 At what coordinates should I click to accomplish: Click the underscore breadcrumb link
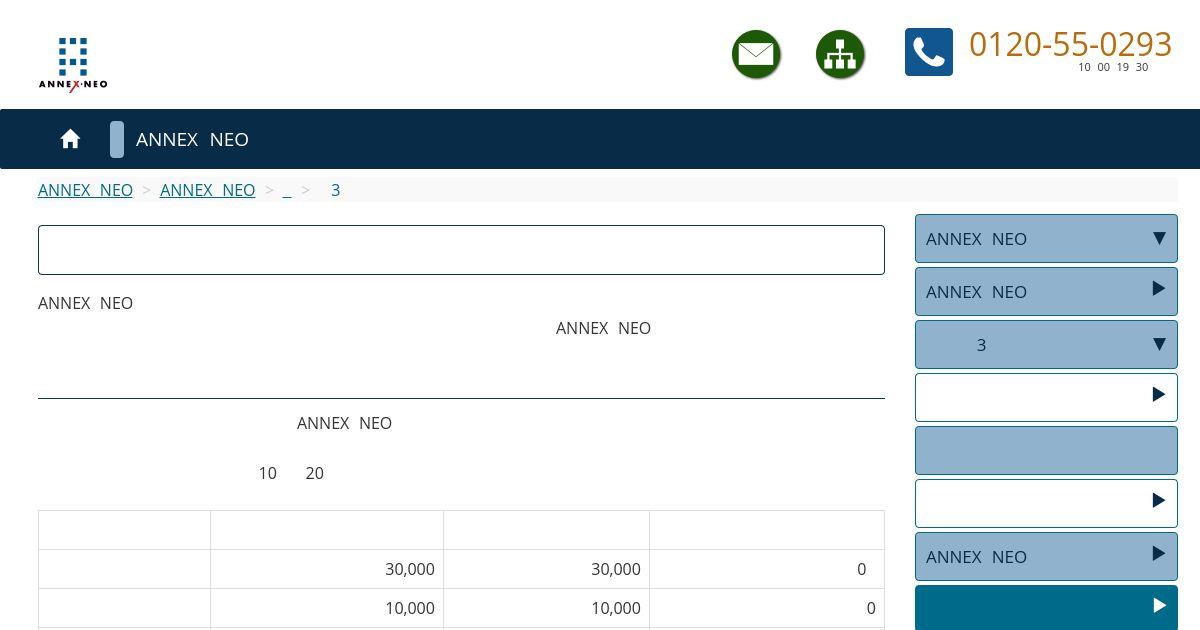tap(287, 190)
